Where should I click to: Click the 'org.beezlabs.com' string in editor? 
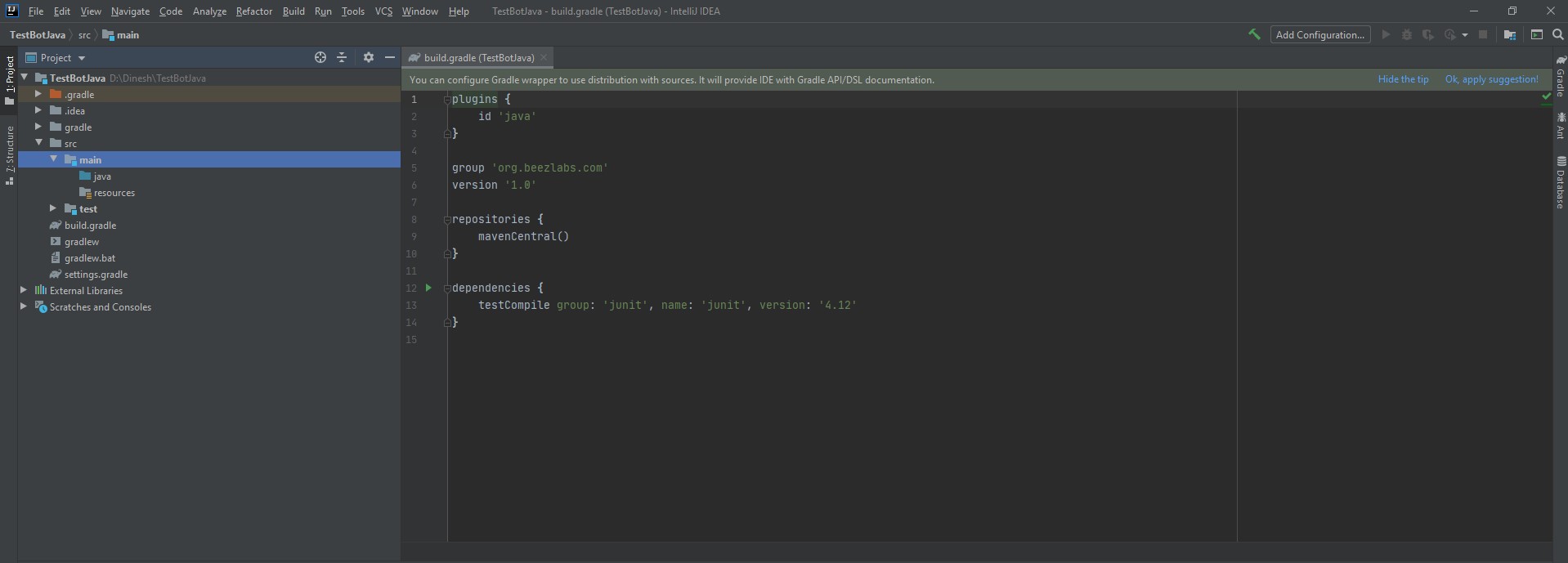click(549, 168)
